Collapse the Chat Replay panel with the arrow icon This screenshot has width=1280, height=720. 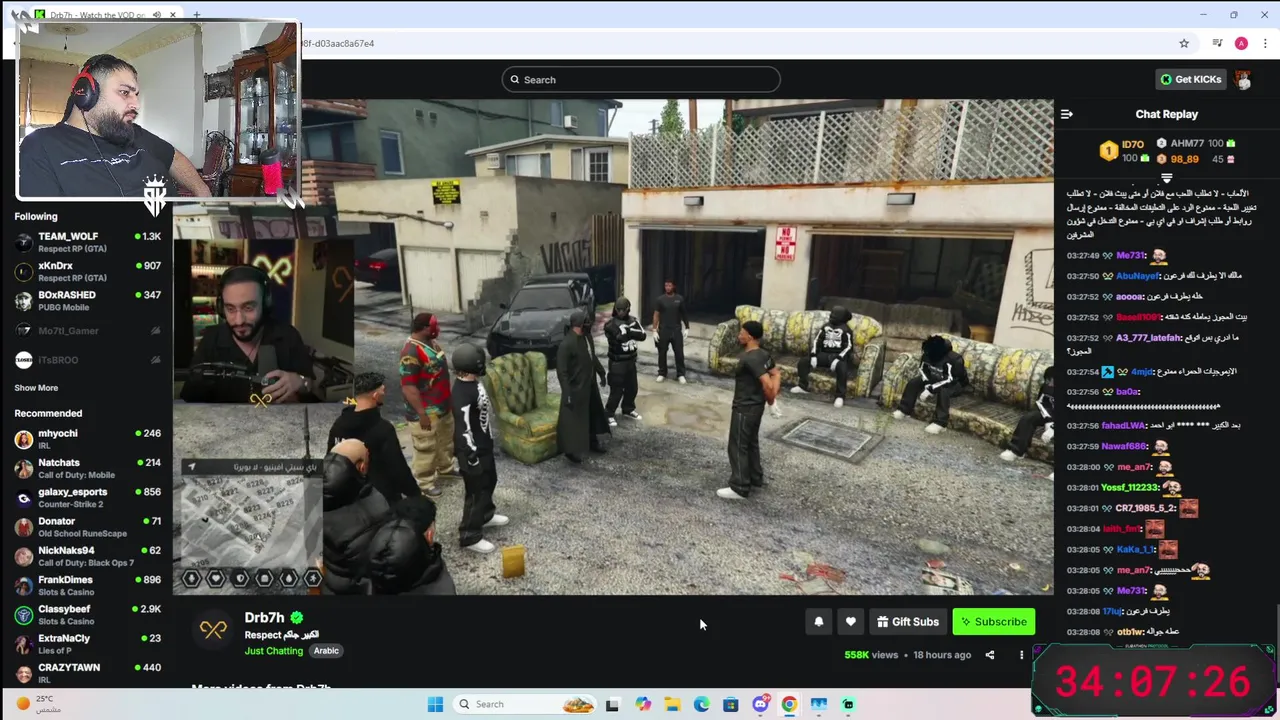pos(1067,114)
